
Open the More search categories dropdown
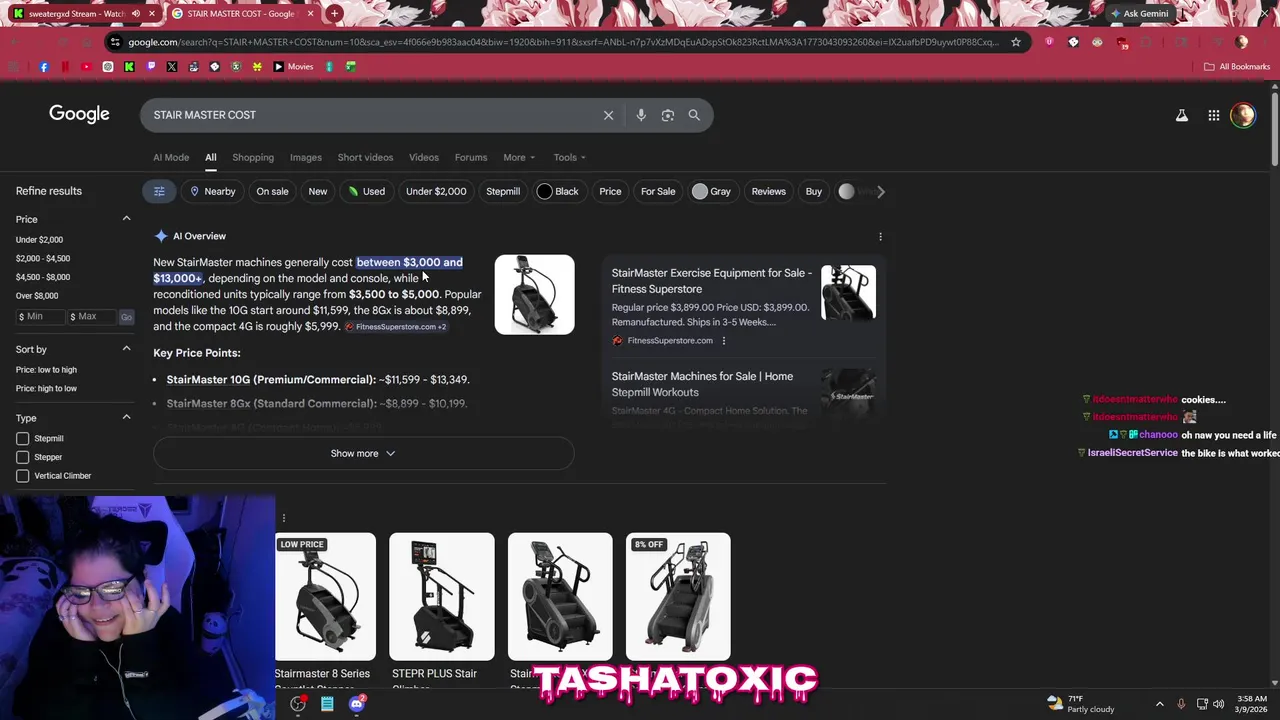[x=519, y=158]
